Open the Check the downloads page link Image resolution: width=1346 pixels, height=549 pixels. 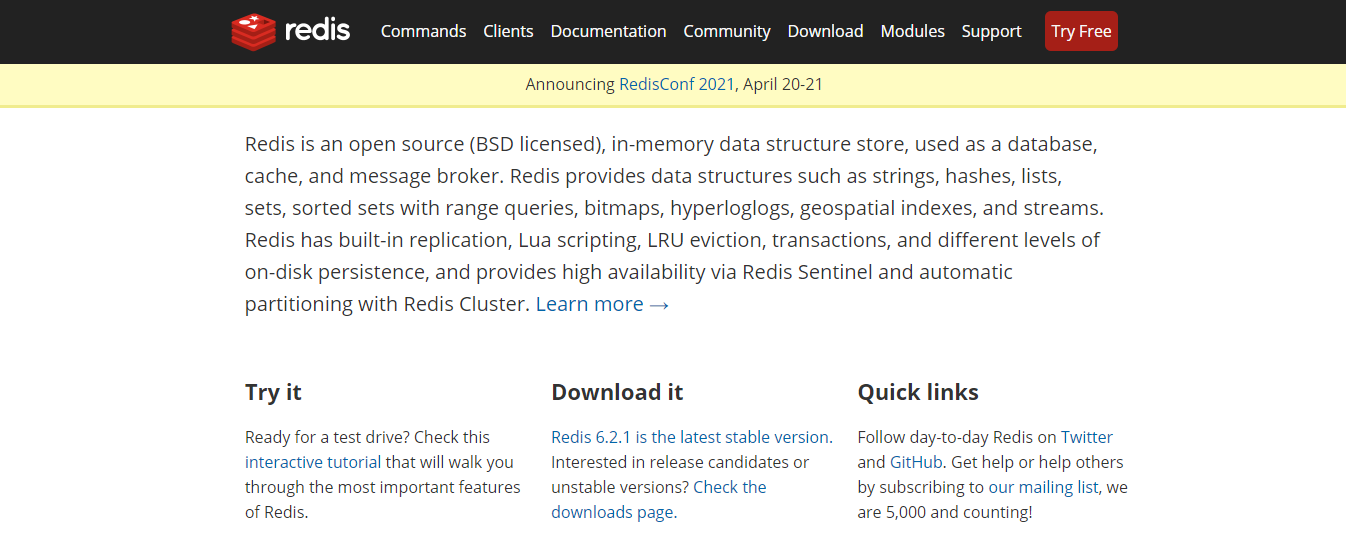pos(659,499)
